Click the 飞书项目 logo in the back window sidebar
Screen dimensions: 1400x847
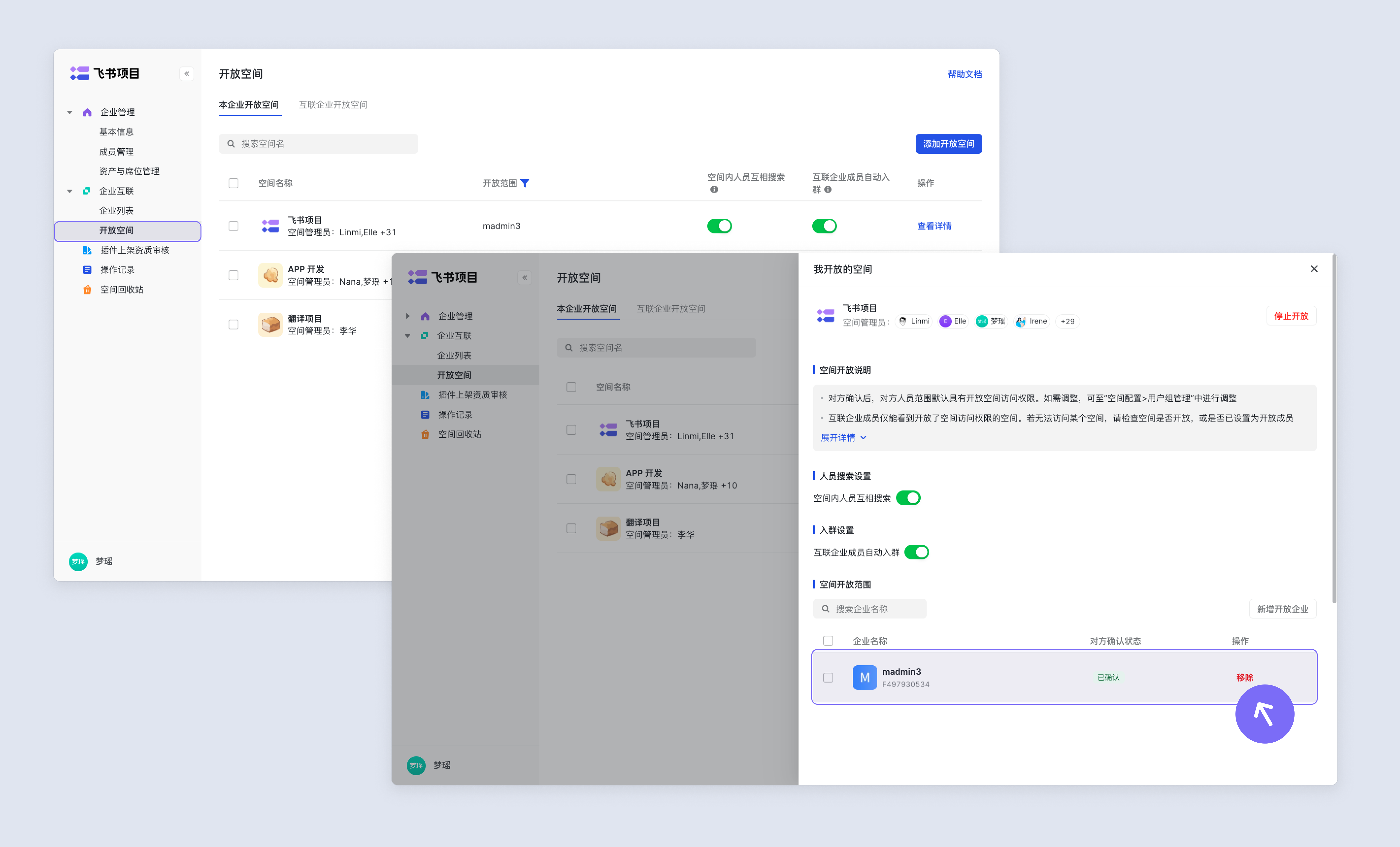click(x=104, y=73)
